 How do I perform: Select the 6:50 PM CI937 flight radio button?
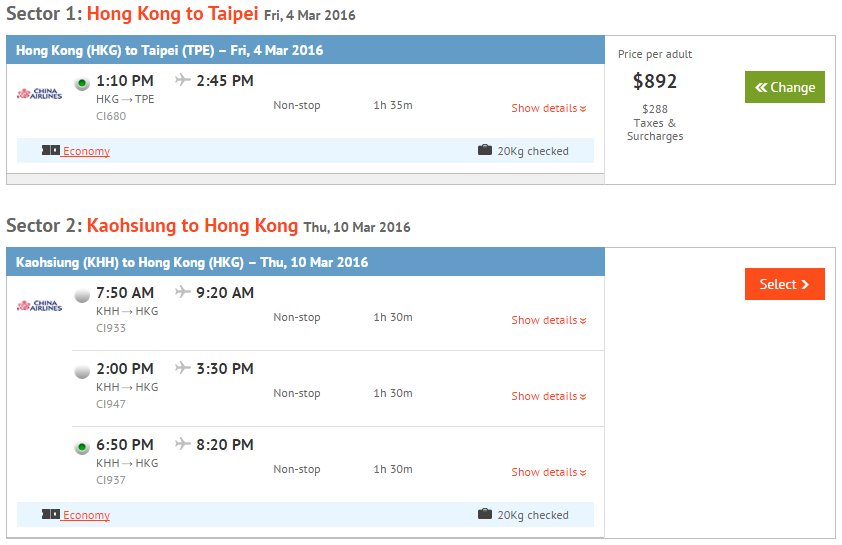coord(82,447)
